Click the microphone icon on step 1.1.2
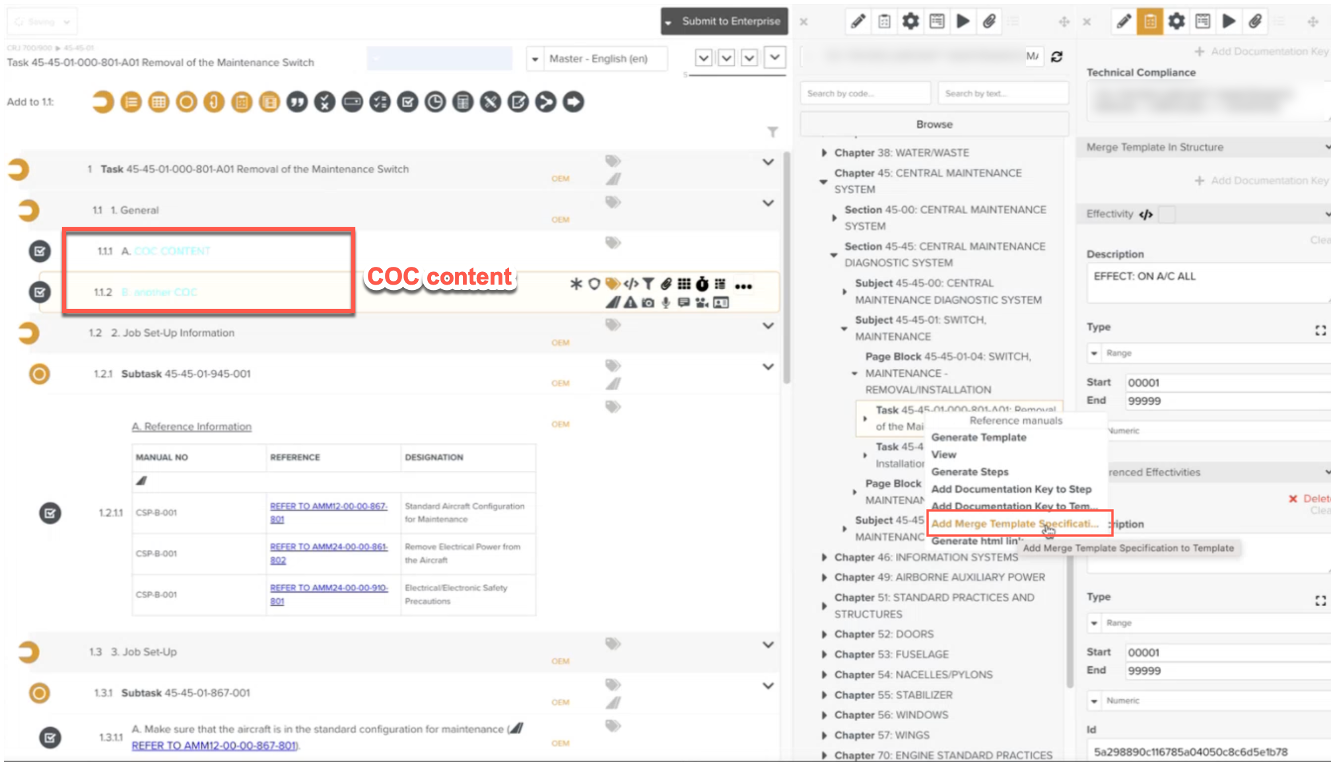 click(x=666, y=302)
